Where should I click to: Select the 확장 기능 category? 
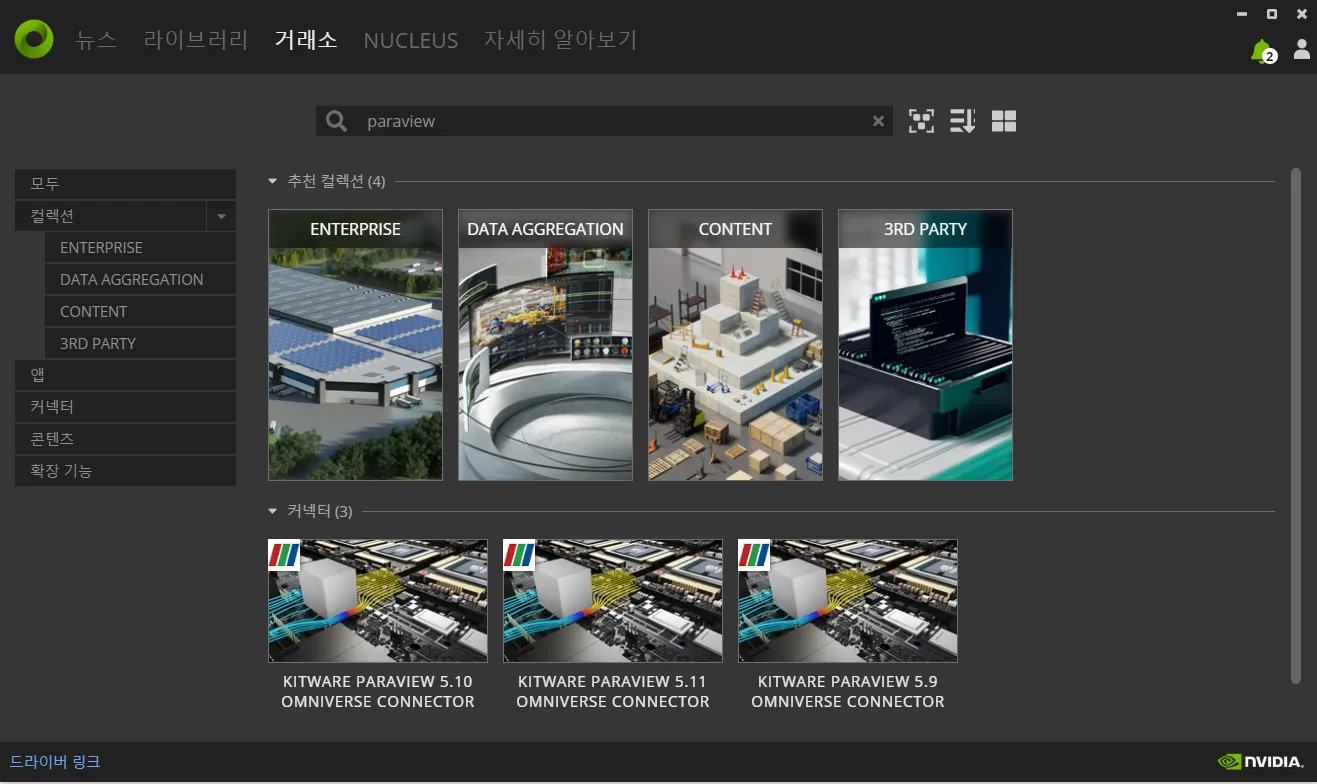125,471
